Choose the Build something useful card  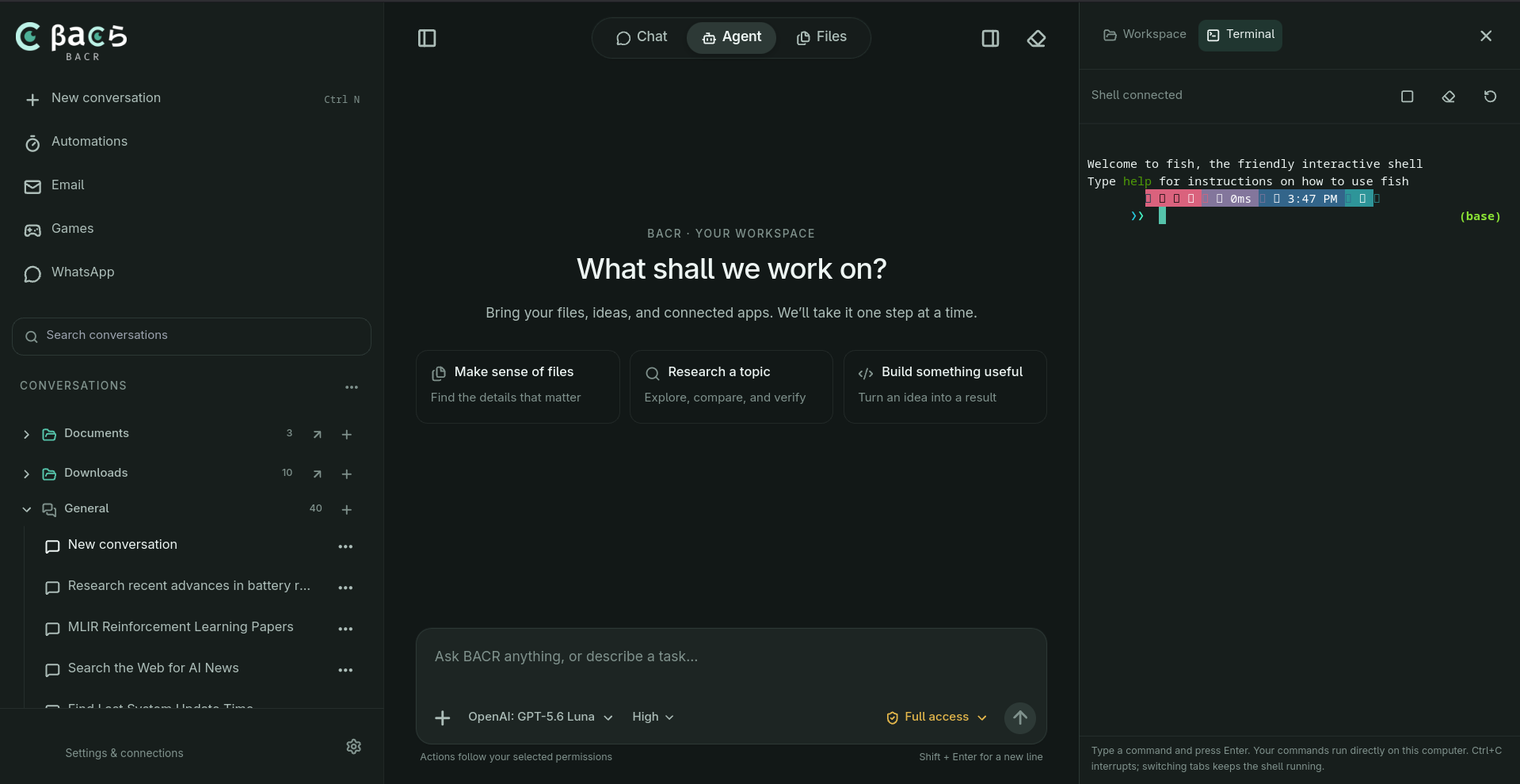coord(945,386)
